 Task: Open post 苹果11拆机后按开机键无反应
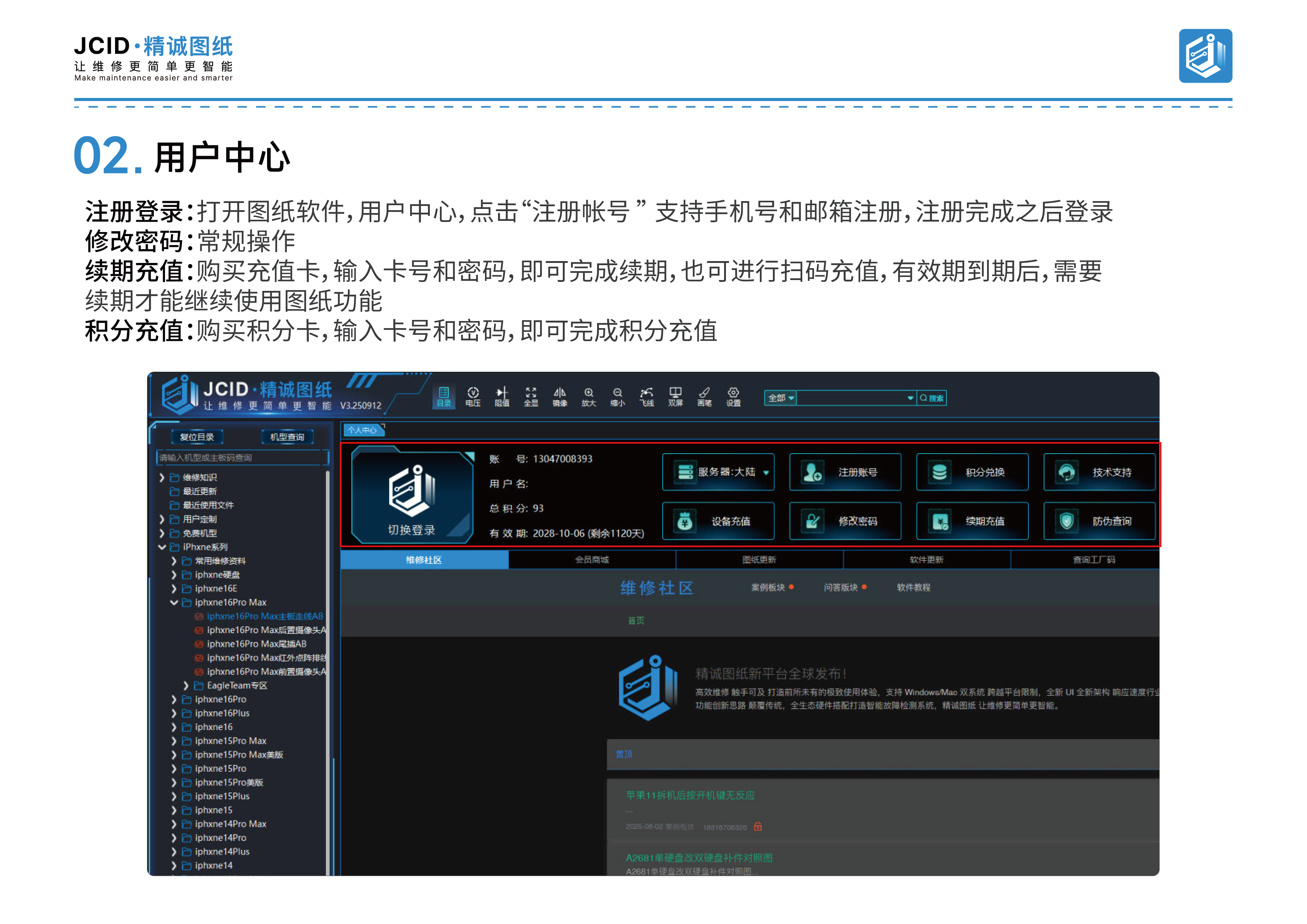click(690, 795)
